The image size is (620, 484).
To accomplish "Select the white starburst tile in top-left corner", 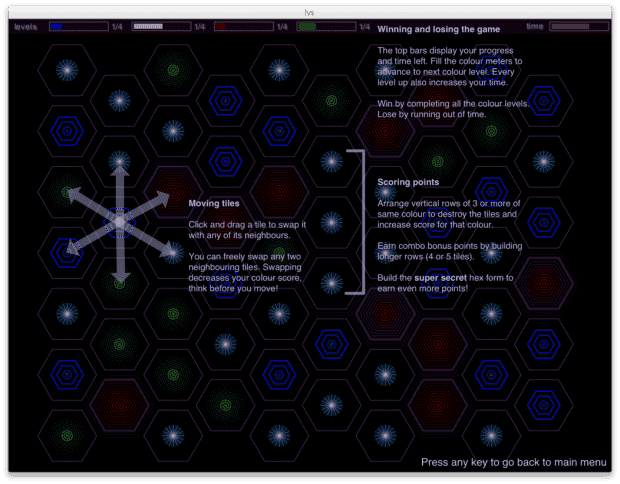I will click(x=66, y=70).
